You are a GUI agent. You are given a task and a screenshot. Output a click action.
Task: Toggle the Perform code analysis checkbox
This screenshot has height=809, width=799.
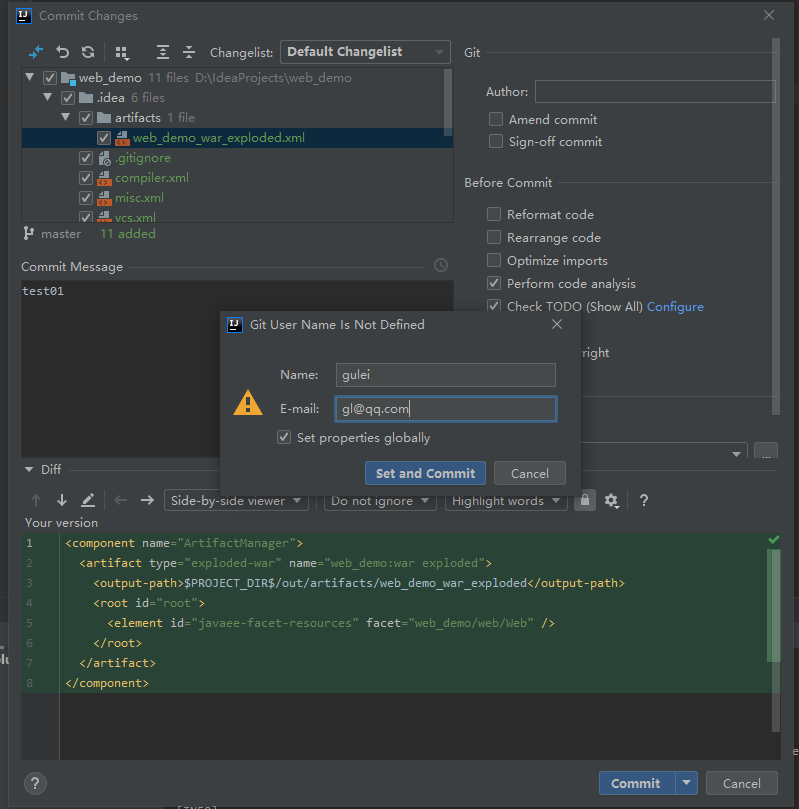pos(494,283)
